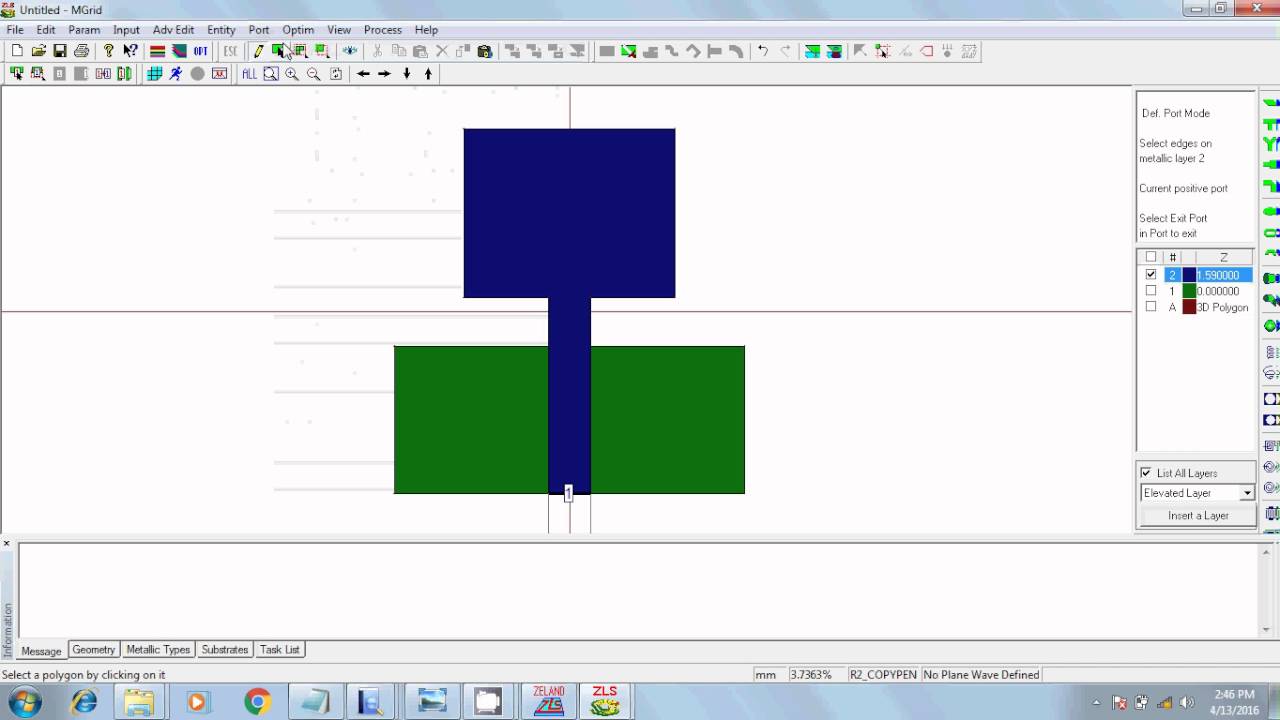Click the zoom out magnifier
This screenshot has height=720, width=1280.
tap(314, 74)
